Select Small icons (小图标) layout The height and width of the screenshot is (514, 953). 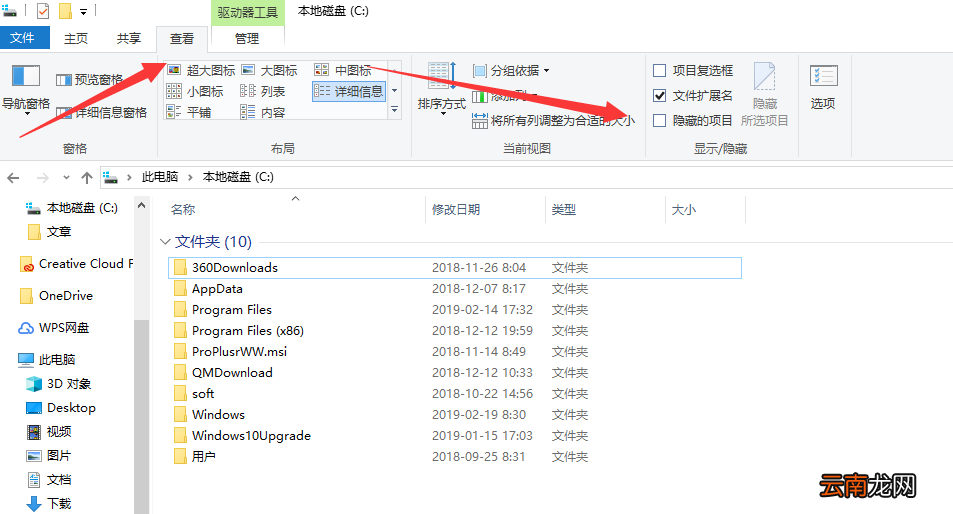[195, 91]
